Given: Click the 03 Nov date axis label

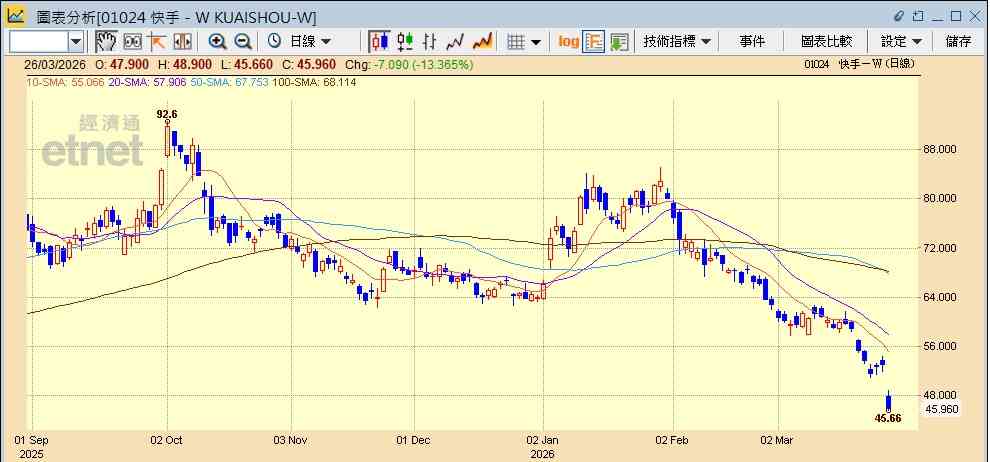Looking at the screenshot, I should tap(291, 440).
